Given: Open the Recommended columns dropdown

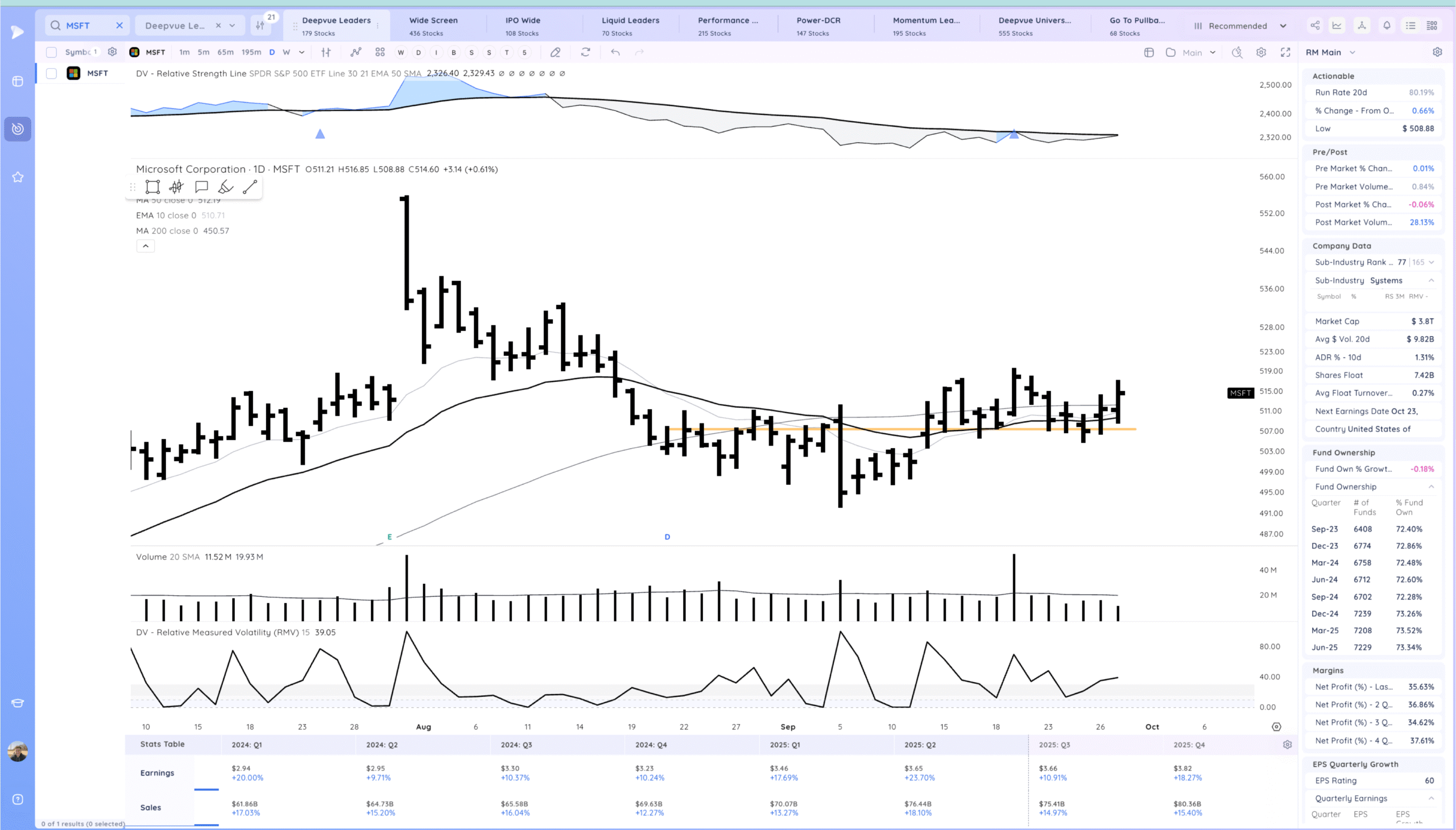Looking at the screenshot, I should (1241, 26).
